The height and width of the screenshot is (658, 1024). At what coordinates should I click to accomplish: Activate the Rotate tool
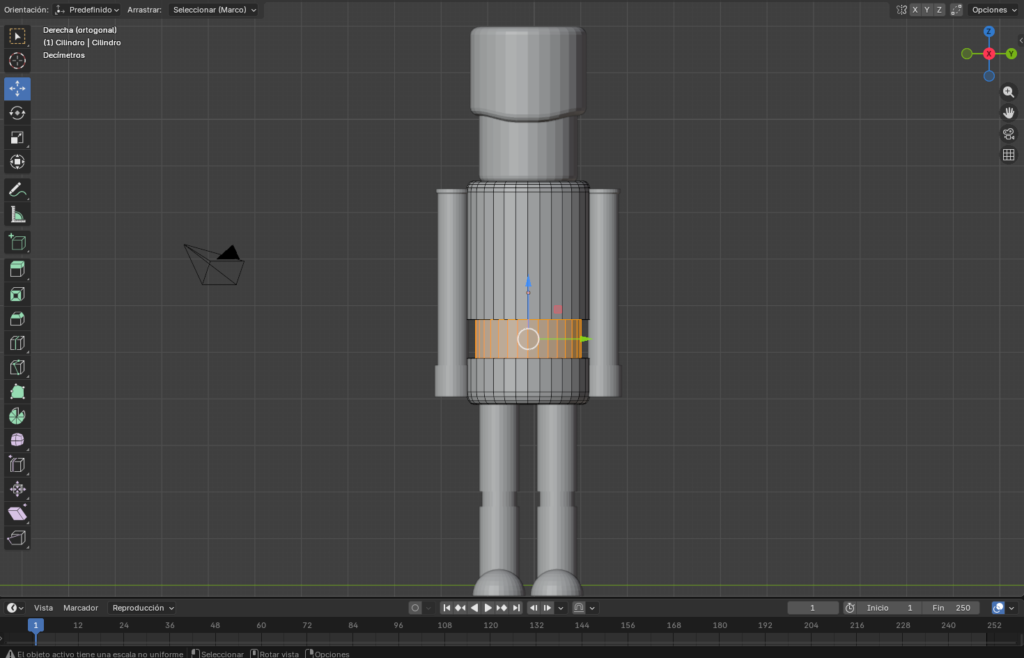click(17, 113)
